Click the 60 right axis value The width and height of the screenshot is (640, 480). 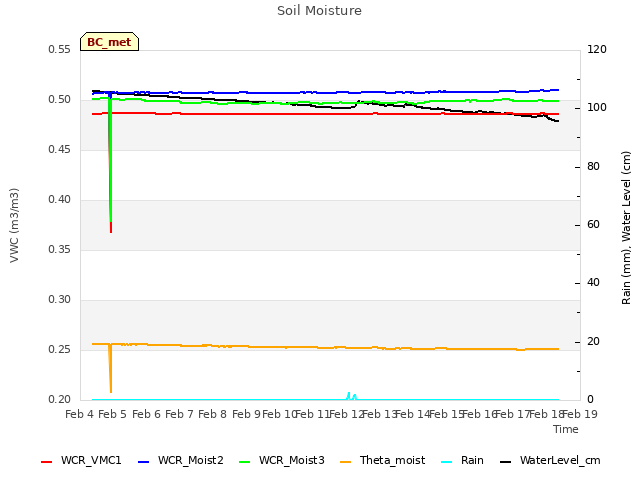(x=593, y=224)
